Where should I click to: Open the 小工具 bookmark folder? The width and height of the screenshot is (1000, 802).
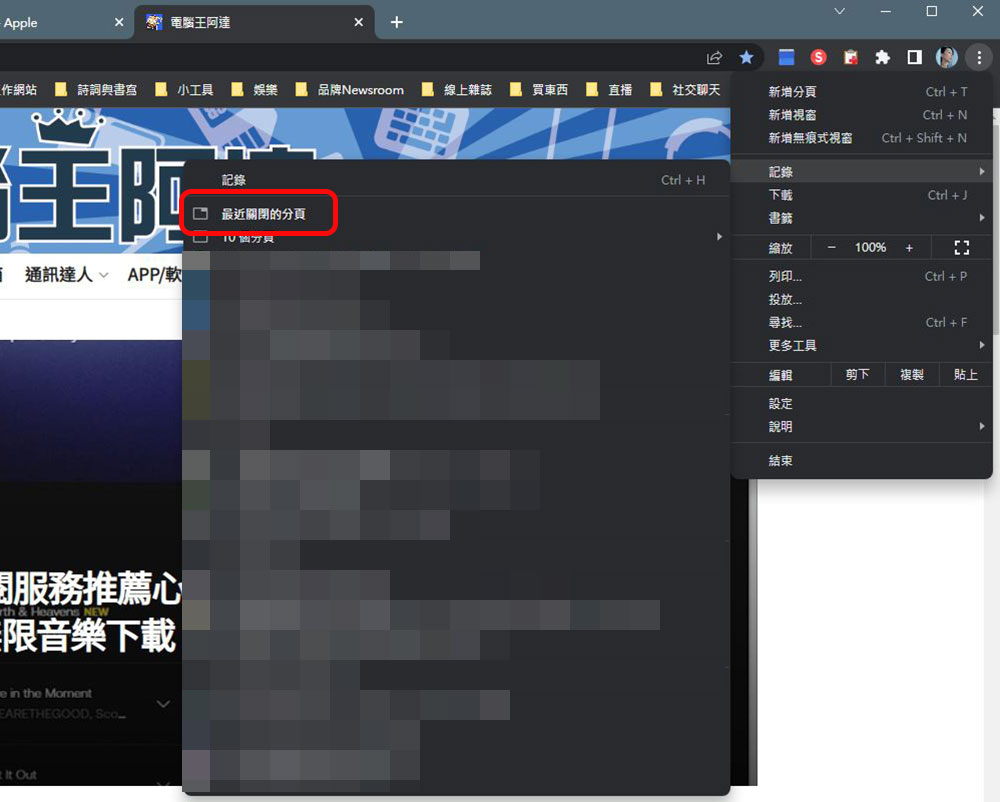[x=186, y=90]
